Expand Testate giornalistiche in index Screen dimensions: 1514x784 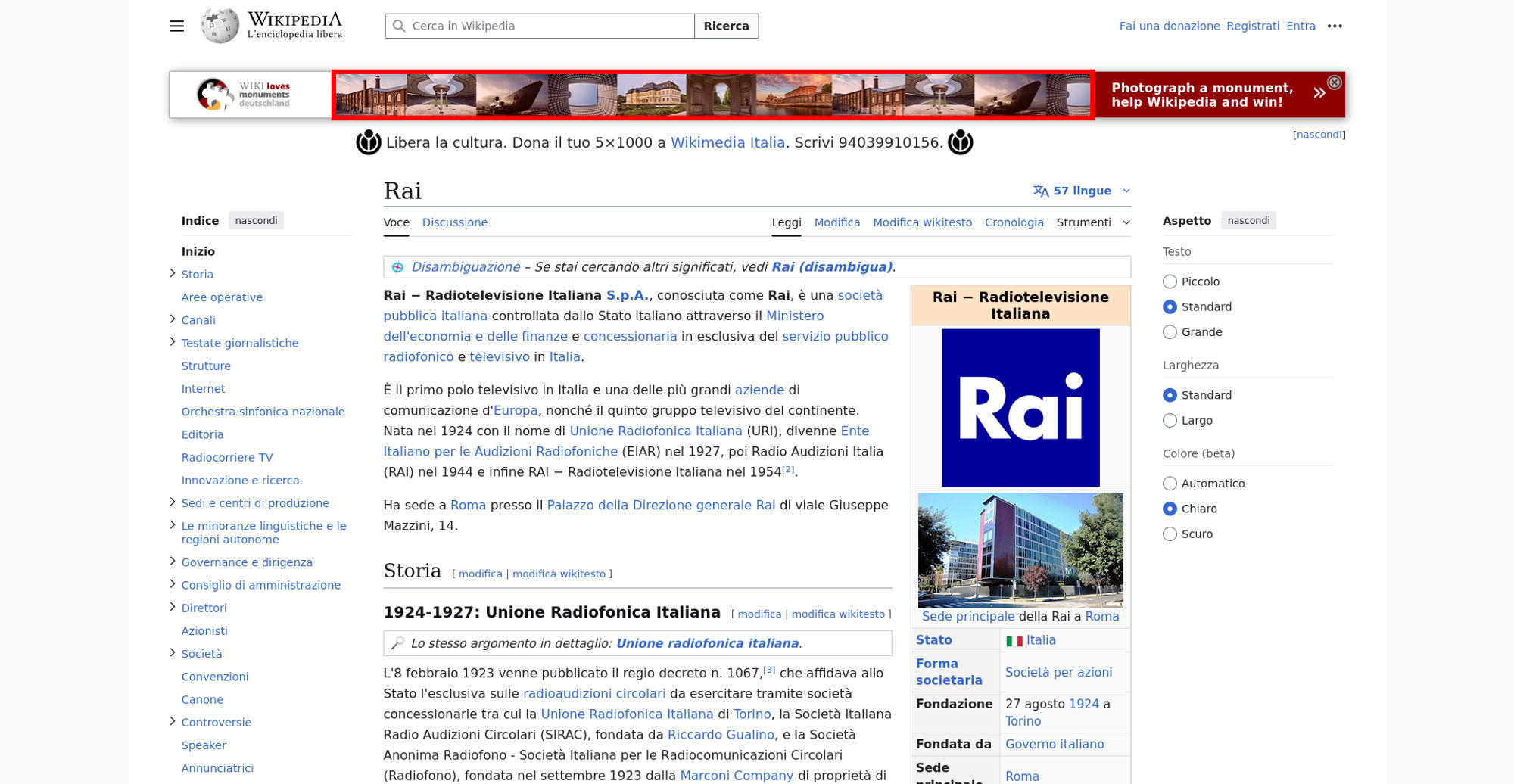(x=173, y=342)
